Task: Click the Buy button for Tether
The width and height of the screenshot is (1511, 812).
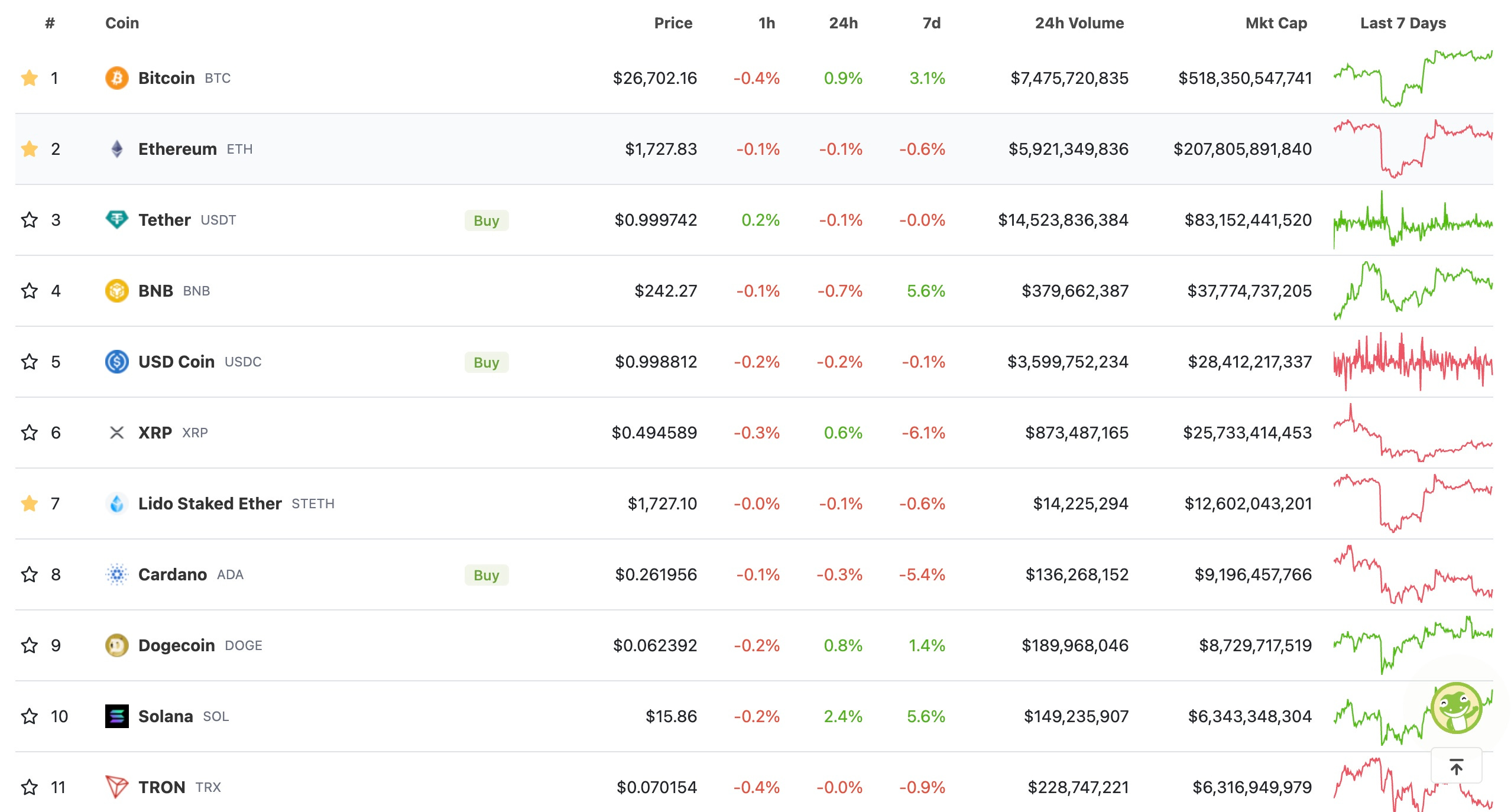Action: [x=486, y=220]
